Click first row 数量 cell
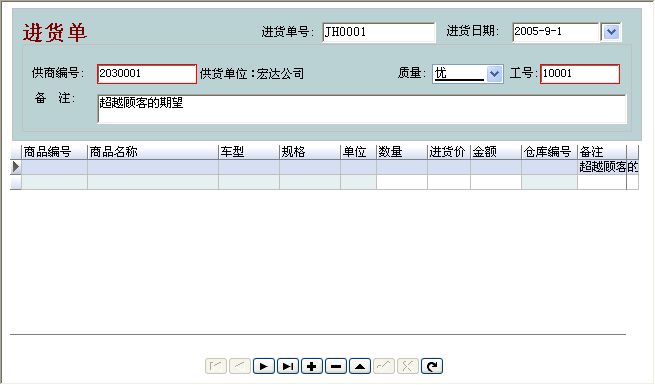 tap(402, 167)
